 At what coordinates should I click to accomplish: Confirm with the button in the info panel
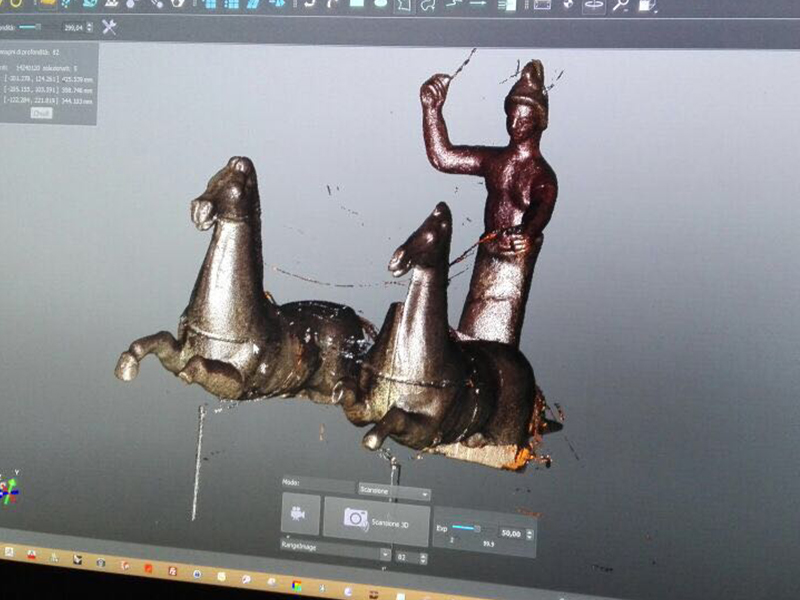(x=41, y=113)
